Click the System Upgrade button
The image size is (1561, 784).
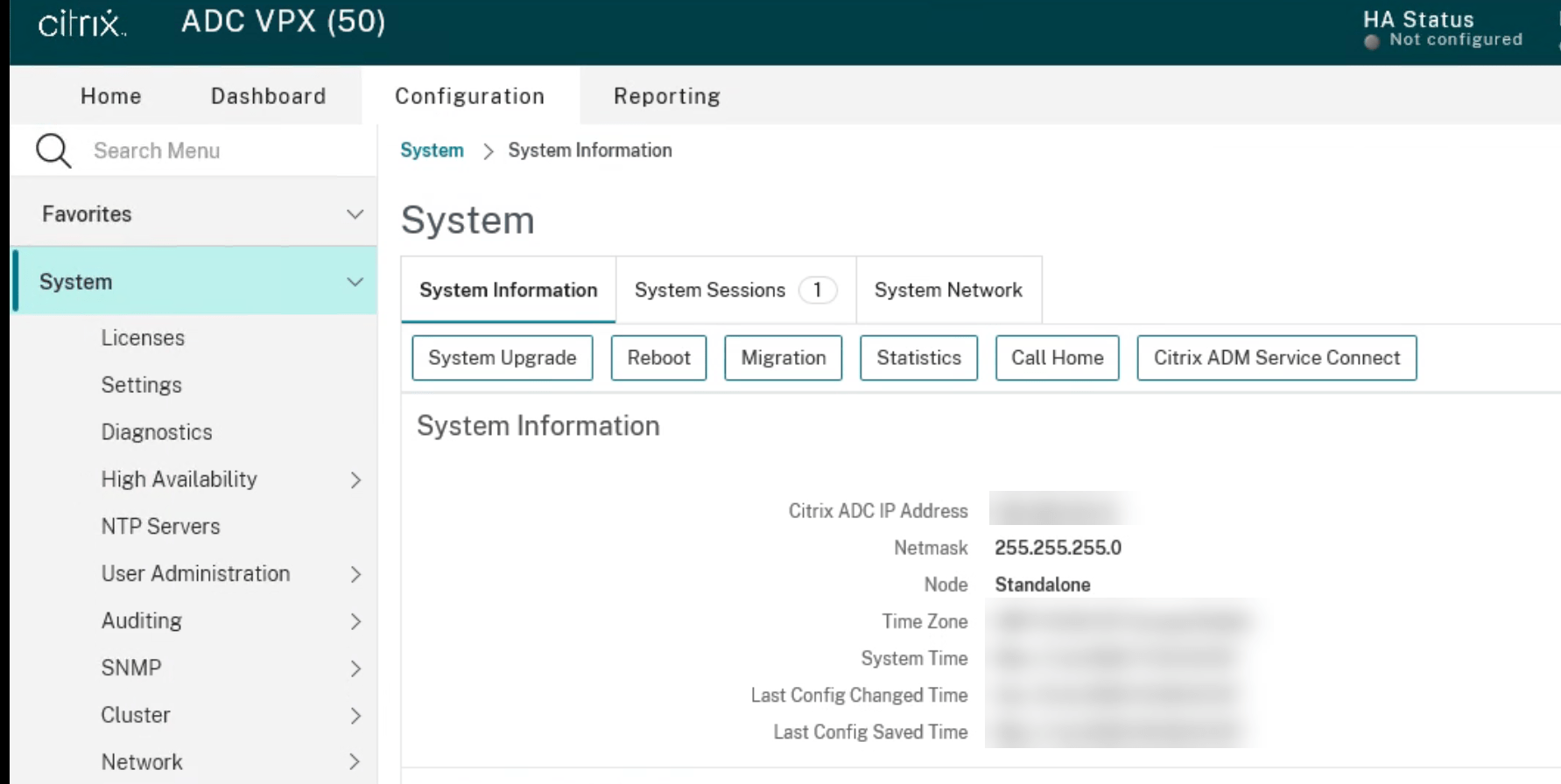503,358
